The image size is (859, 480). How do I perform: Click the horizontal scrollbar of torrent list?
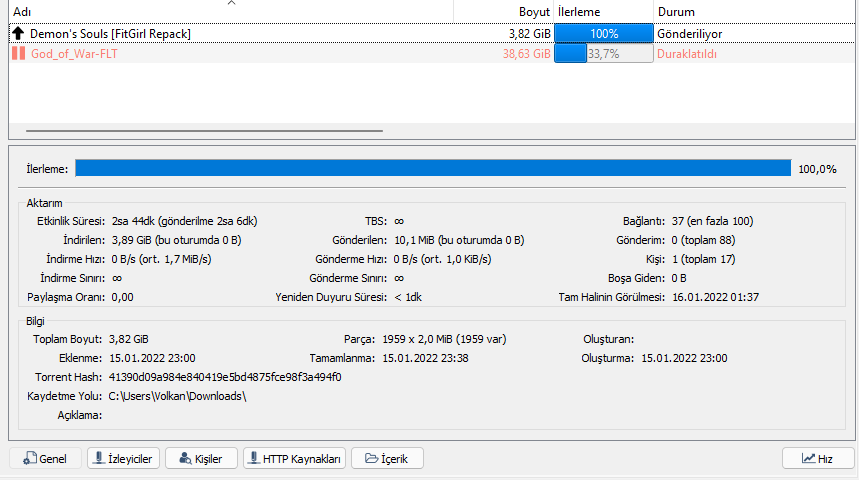click(204, 131)
